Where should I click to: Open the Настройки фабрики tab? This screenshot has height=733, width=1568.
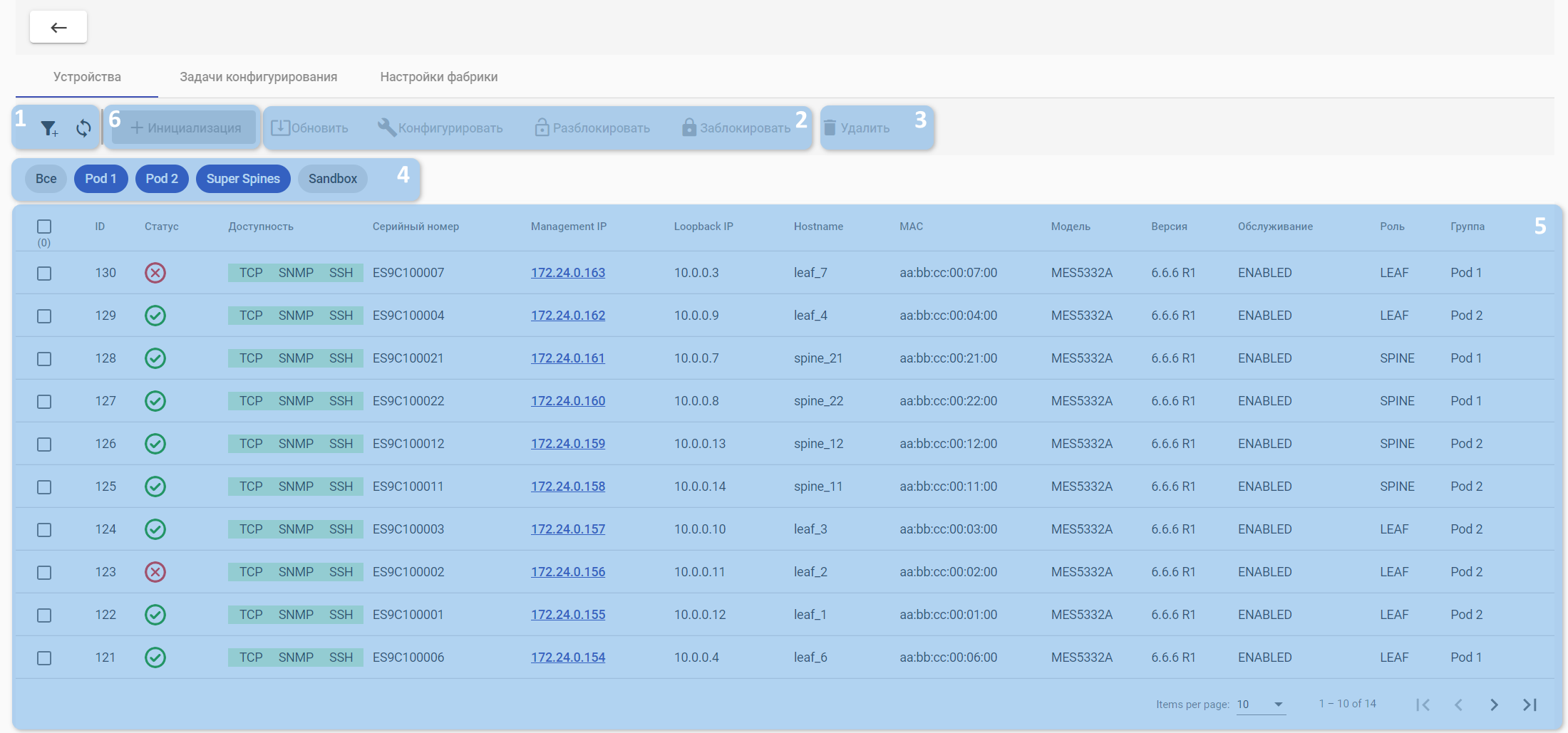point(438,77)
